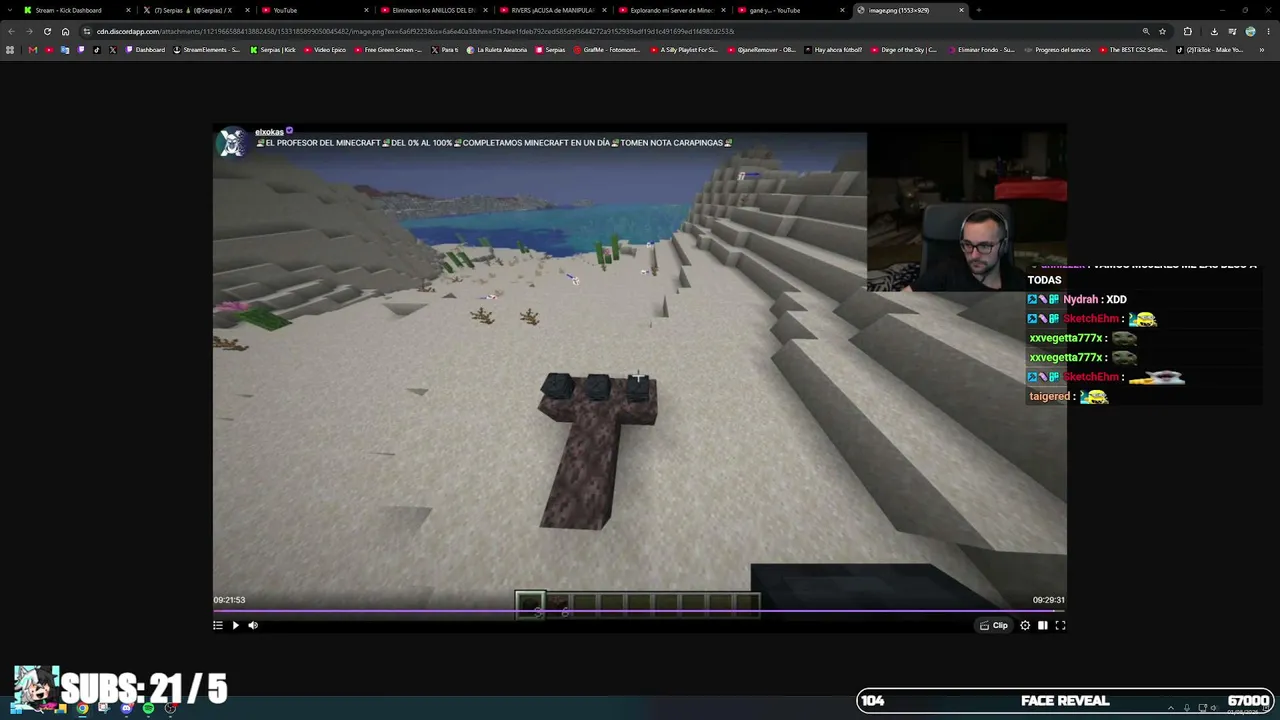Open The BEST CS2 Settings bookmark

pyautogui.click(x=1133, y=50)
